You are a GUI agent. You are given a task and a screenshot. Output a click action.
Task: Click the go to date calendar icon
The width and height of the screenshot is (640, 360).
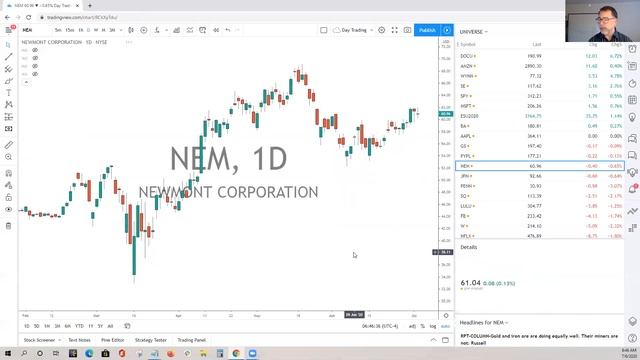(127, 326)
